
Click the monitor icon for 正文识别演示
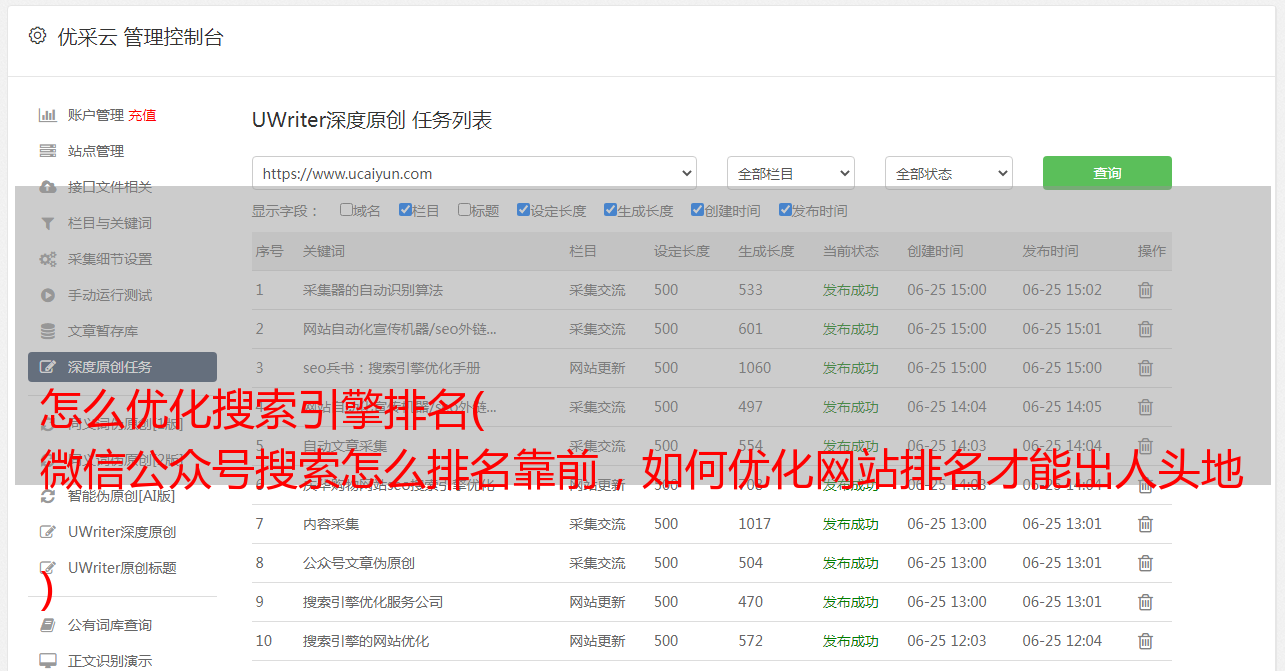(47, 661)
